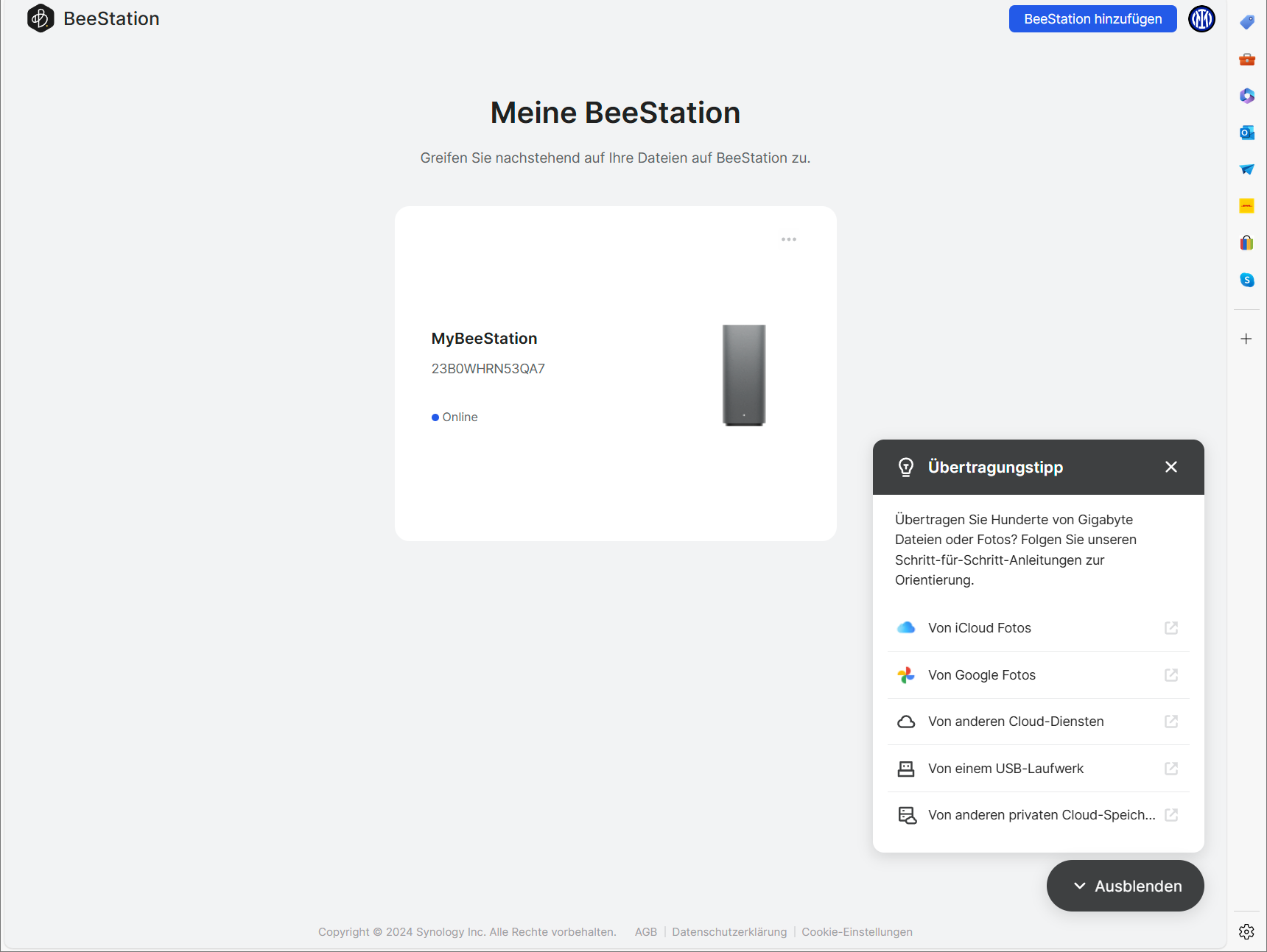
Task: Open the Datenschutzerklärung footer link
Action: [x=729, y=932]
